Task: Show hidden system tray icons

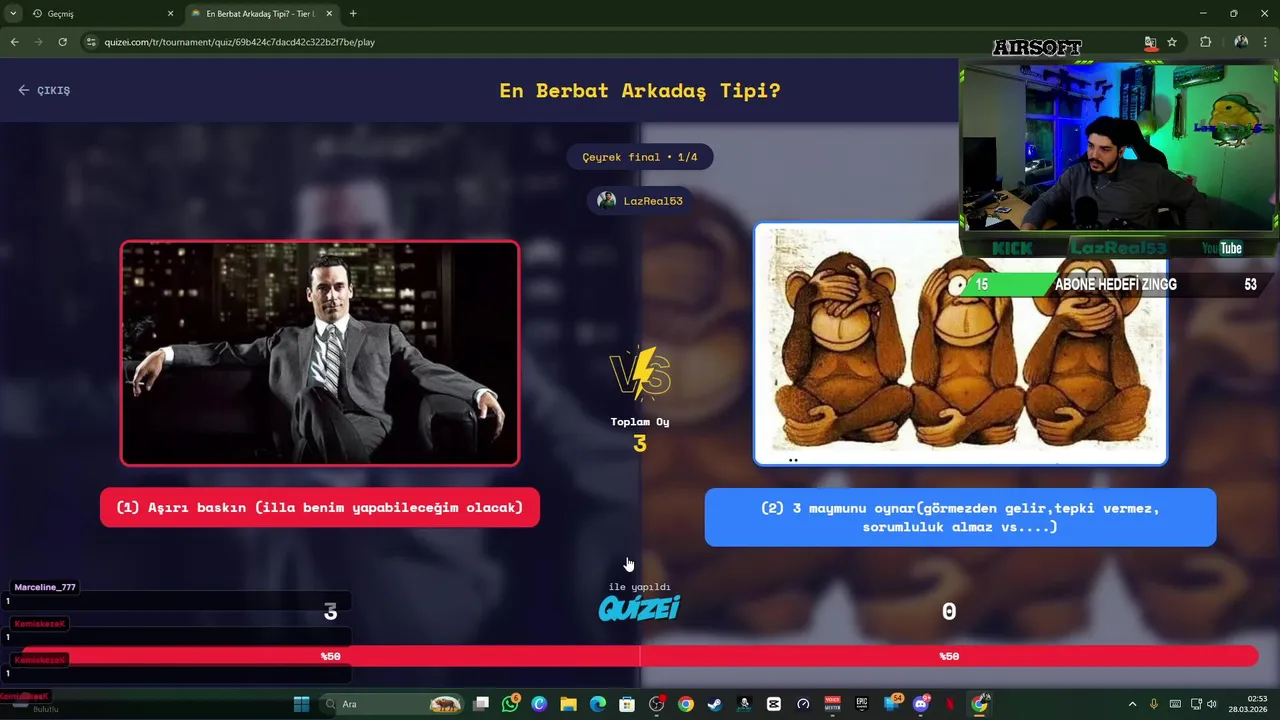Action: (x=1132, y=704)
